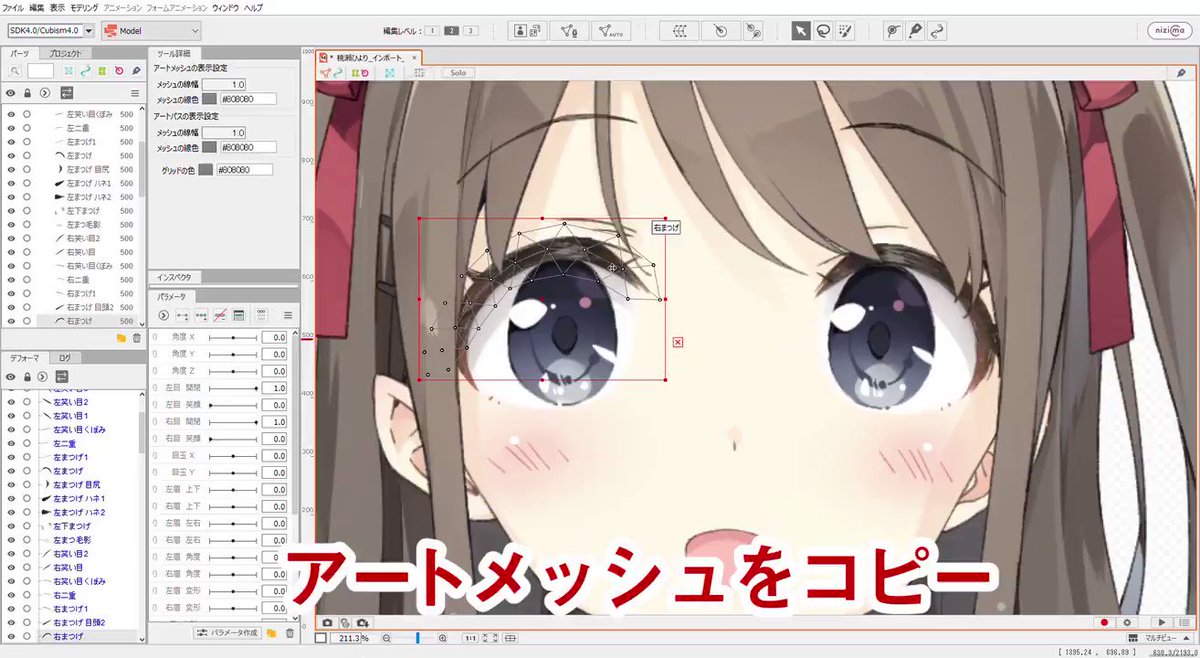The width and height of the screenshot is (1200, 658).
Task: Lock-all icon in Deformer panel header
Action: [28, 376]
